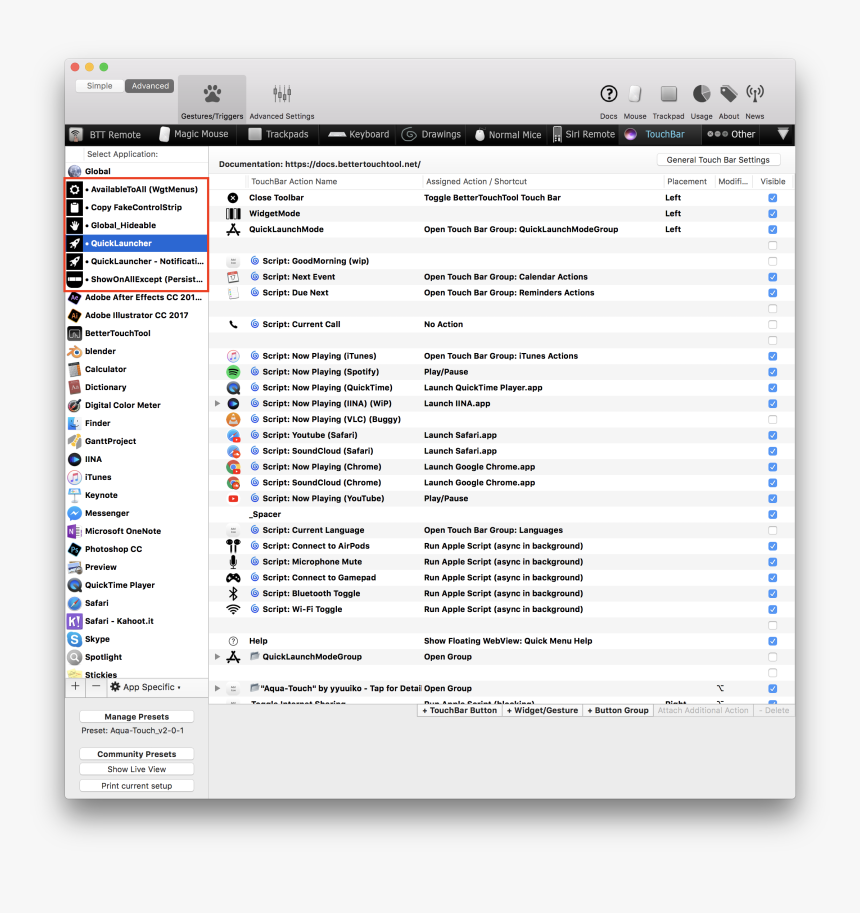Click the iTunes Now Playing row icon
Viewport: 860px width, 913px height.
point(233,356)
